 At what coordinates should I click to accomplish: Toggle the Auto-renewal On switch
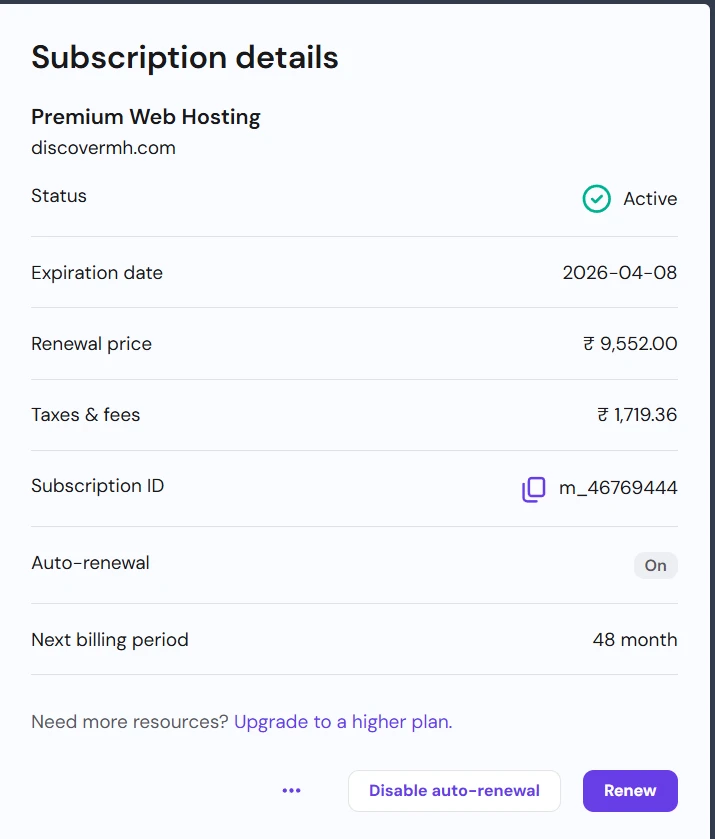coord(656,565)
